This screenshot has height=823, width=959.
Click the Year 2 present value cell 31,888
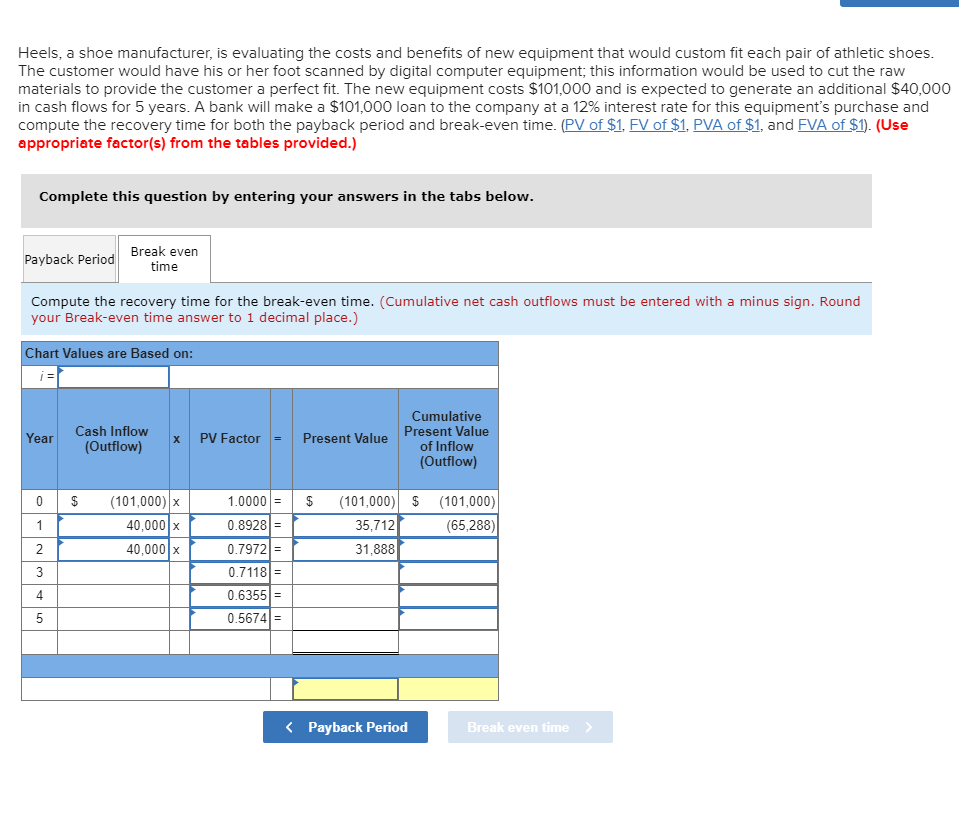tap(345, 549)
